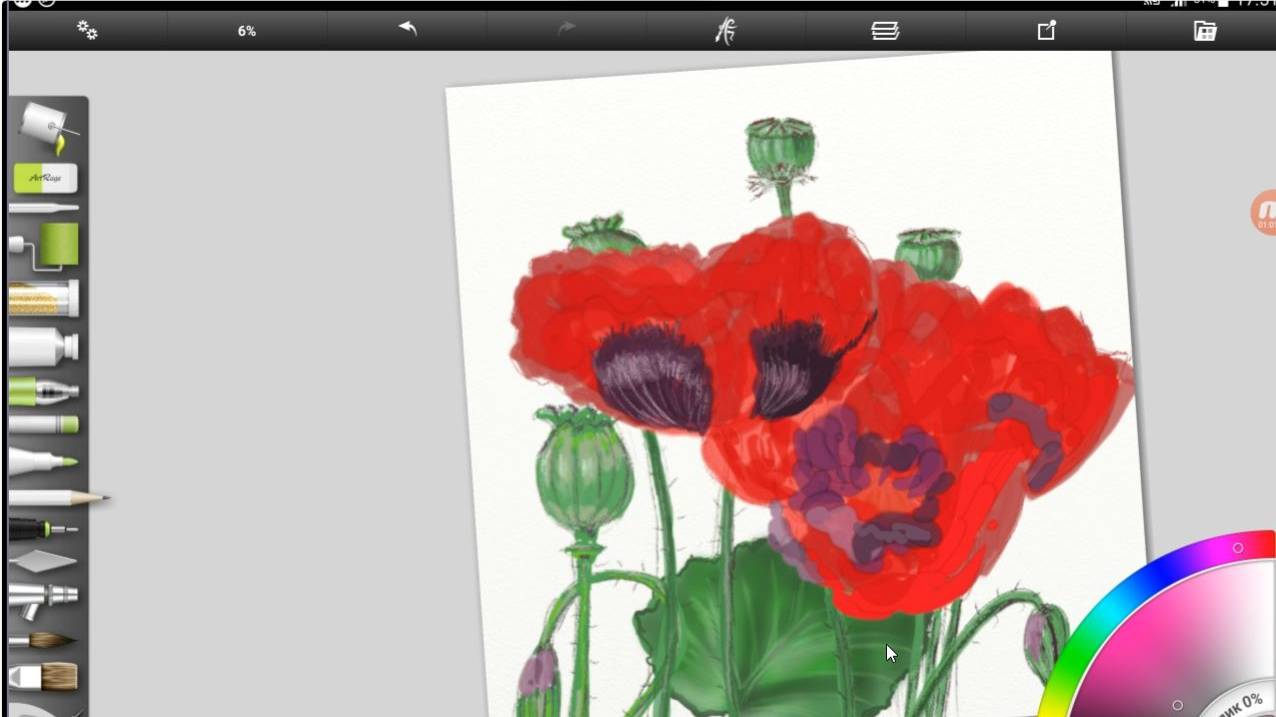Select the thin watercolor brush tool
The height and width of the screenshot is (717, 1276).
pyautogui.click(x=43, y=640)
